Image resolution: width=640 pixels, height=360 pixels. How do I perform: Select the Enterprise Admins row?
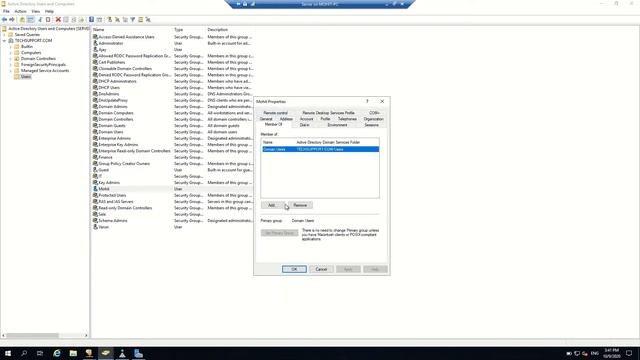[173, 138]
